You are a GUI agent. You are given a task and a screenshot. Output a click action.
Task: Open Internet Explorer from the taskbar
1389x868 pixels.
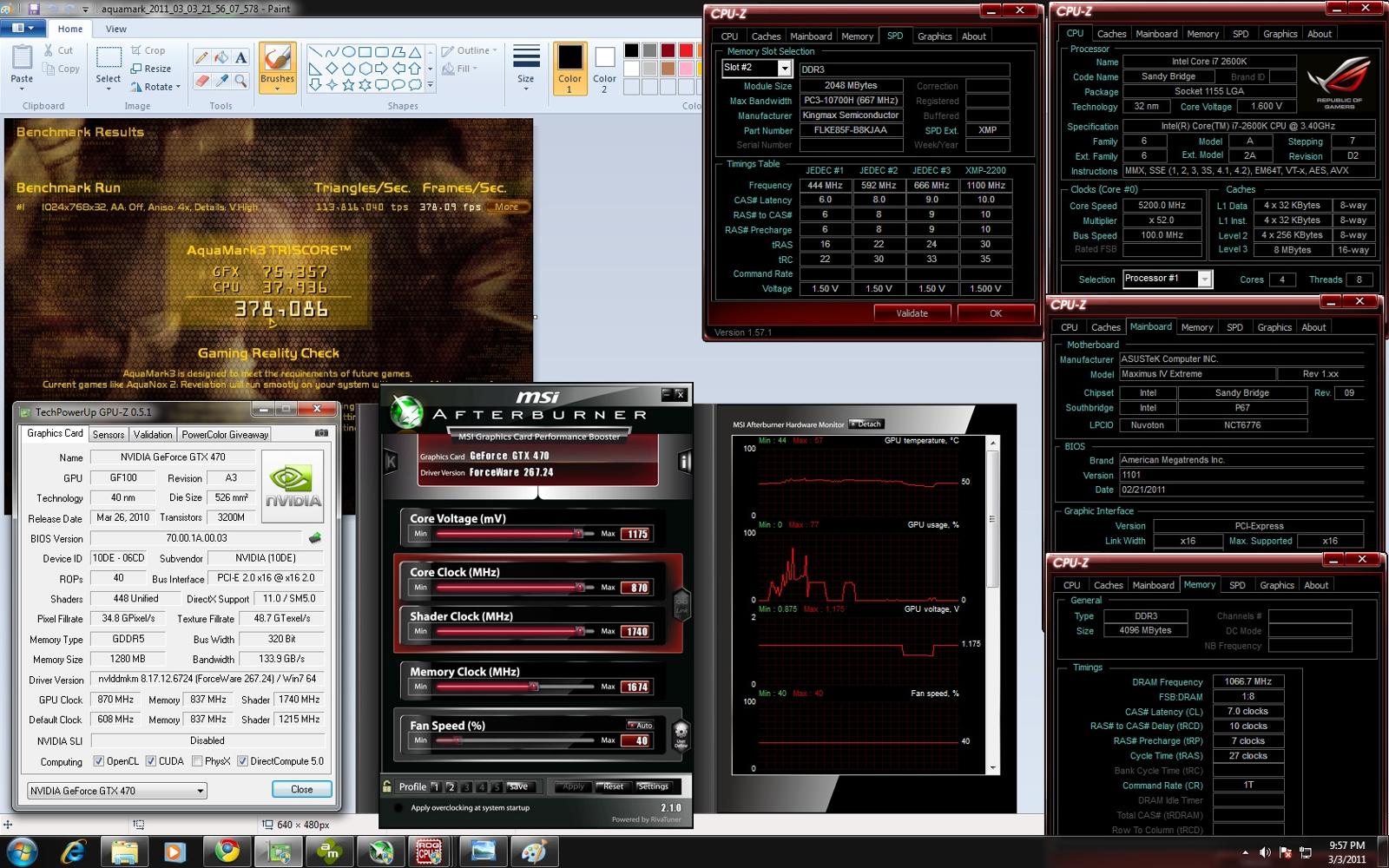[x=73, y=852]
